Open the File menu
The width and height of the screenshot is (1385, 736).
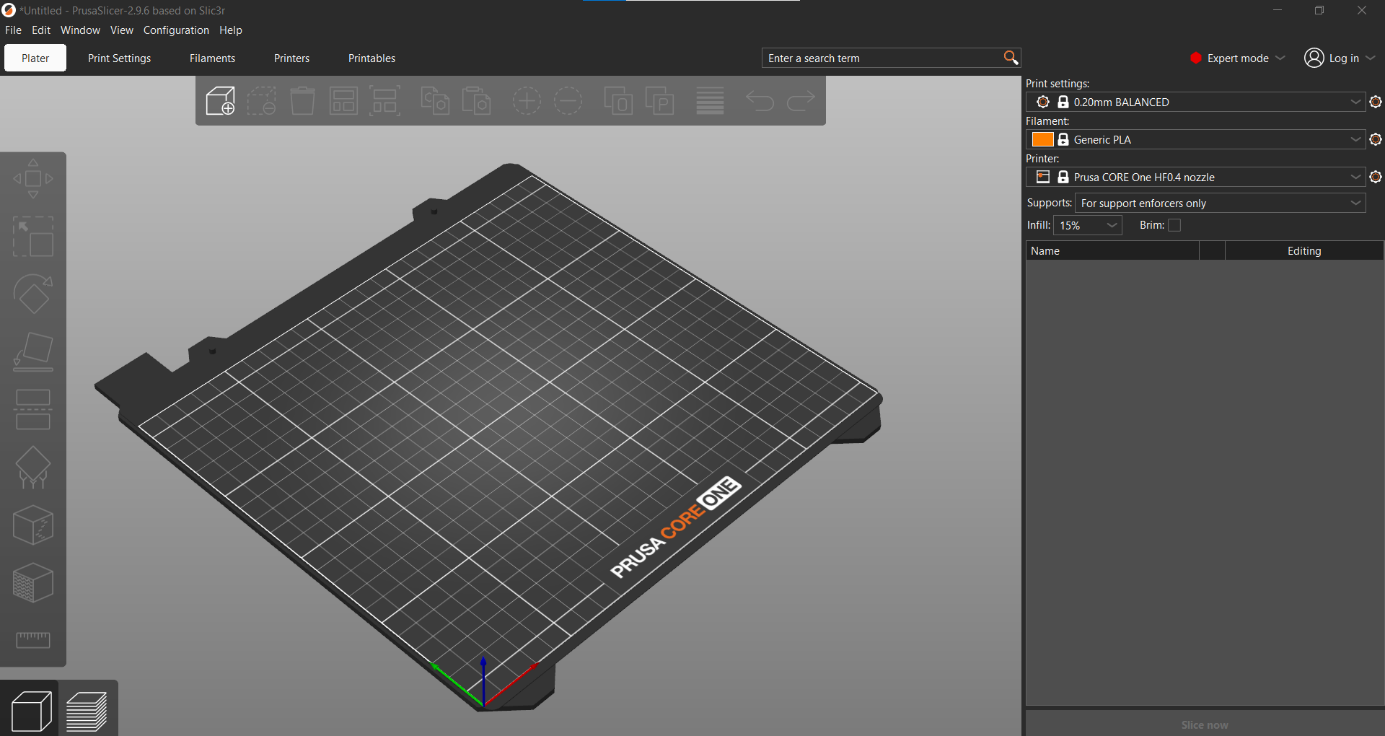13,30
